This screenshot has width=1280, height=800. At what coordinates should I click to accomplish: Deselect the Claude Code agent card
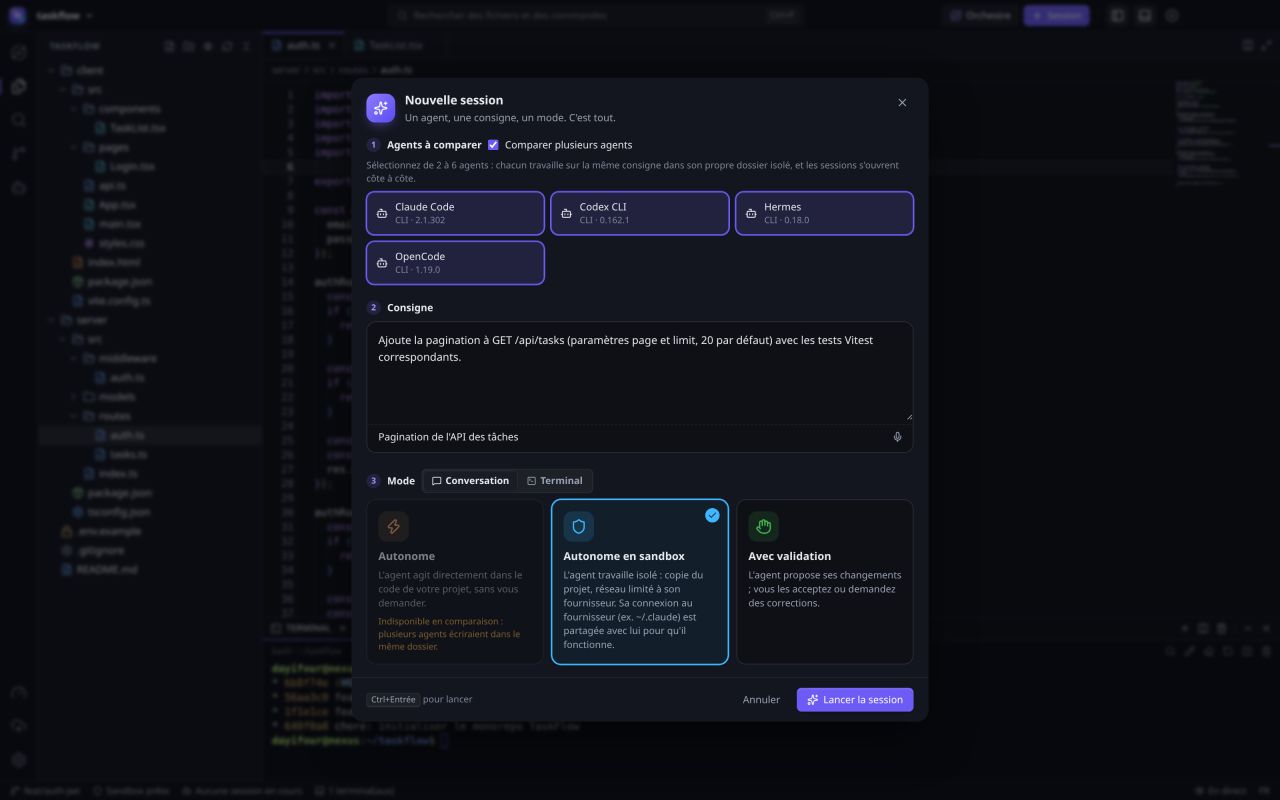point(455,213)
